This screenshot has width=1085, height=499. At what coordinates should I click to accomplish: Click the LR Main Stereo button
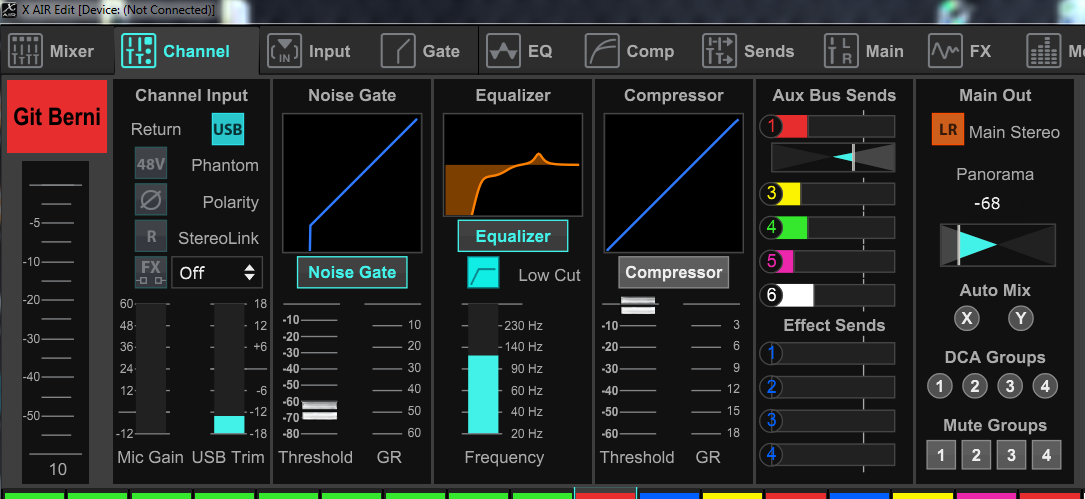click(x=947, y=130)
